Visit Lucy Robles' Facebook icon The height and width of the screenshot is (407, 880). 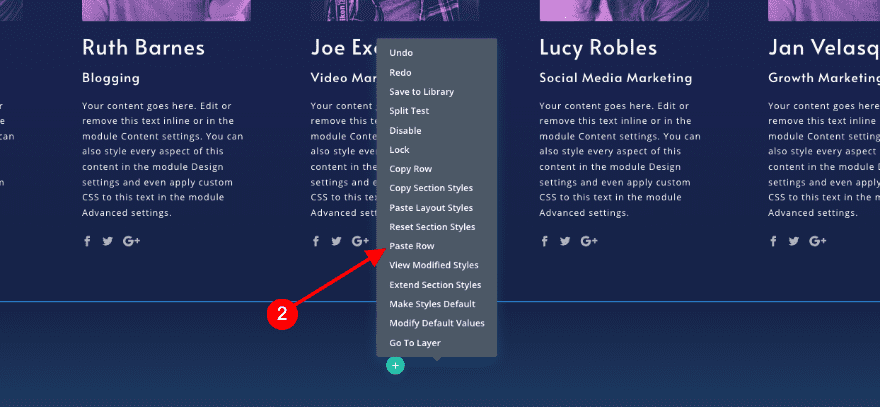544,241
